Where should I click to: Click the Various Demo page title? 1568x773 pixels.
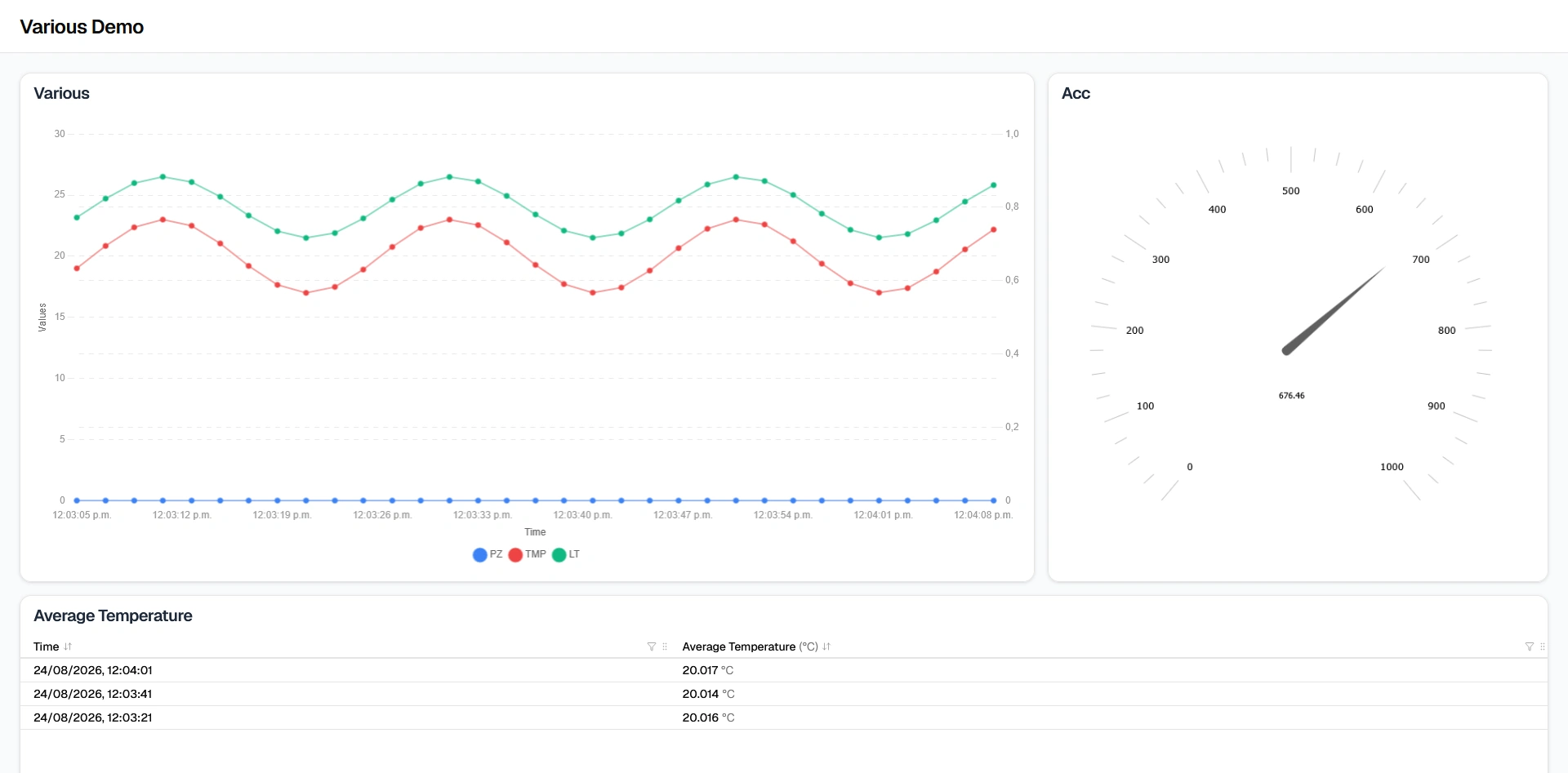pyautogui.click(x=82, y=27)
